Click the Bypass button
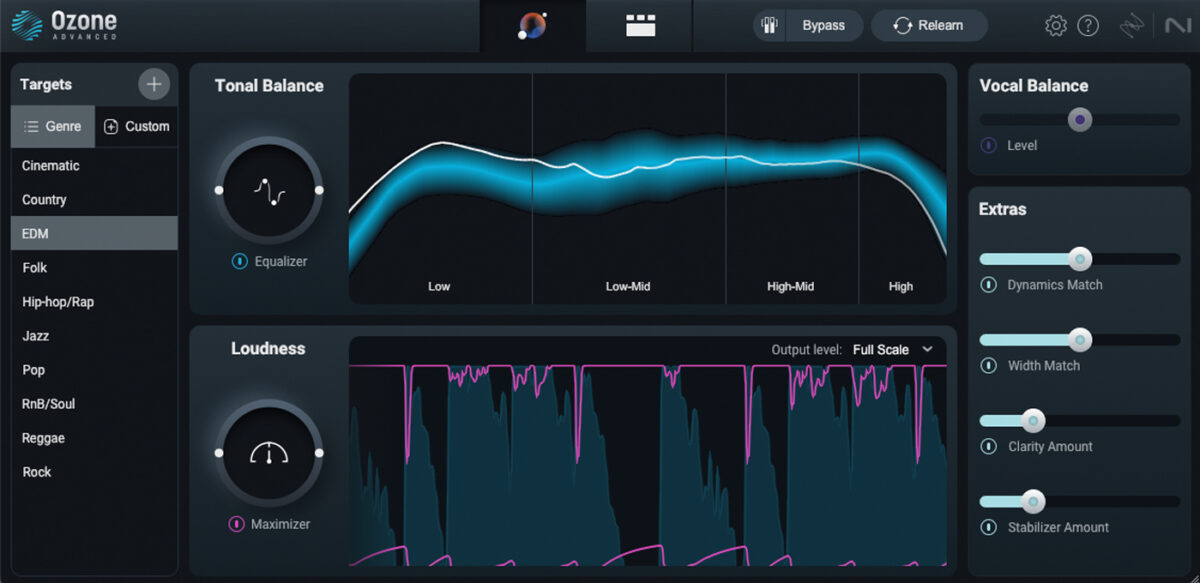Image resolution: width=1200 pixels, height=583 pixels. coord(823,26)
